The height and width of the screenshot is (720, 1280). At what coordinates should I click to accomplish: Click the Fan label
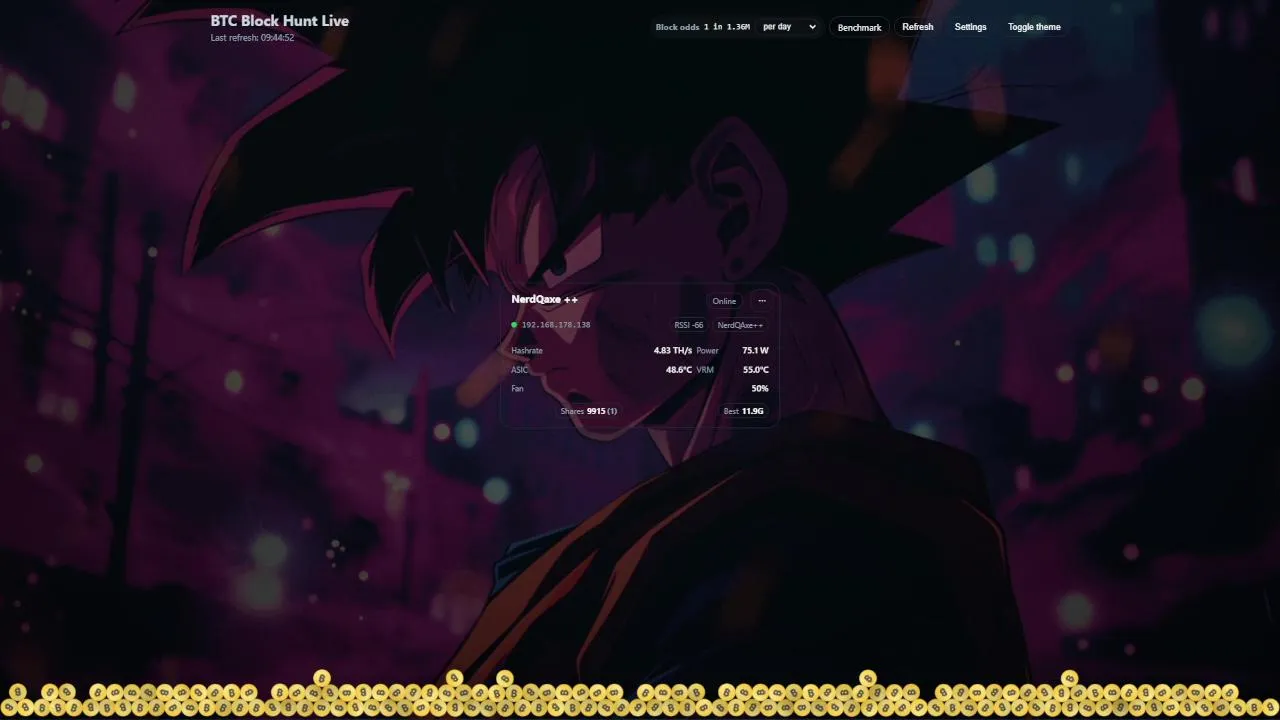517,388
